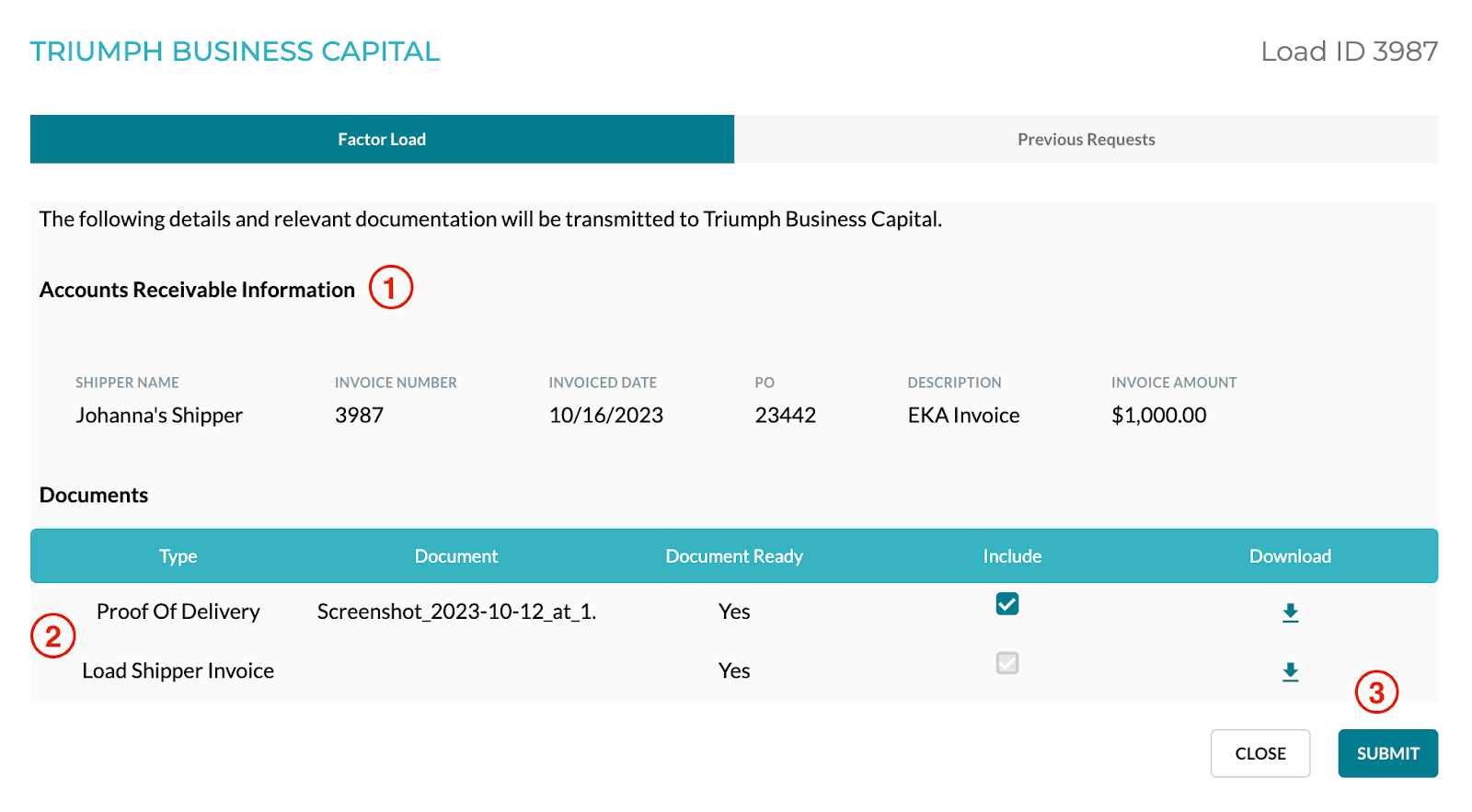Click the Download column header
This screenshot has height=812, width=1472.
click(x=1290, y=556)
